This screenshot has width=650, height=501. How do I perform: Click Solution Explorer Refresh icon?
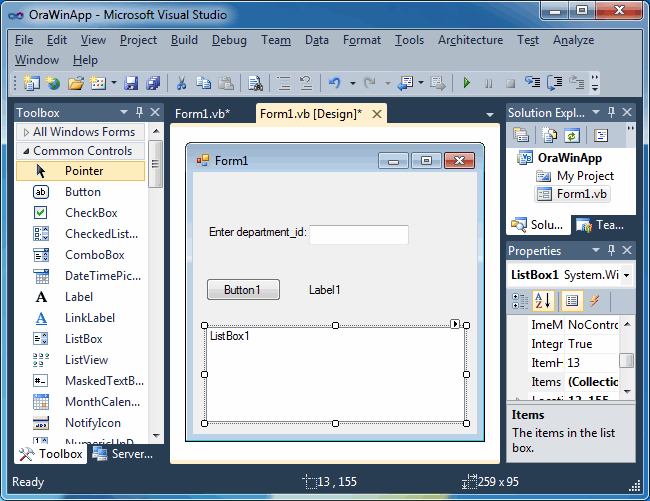572,135
